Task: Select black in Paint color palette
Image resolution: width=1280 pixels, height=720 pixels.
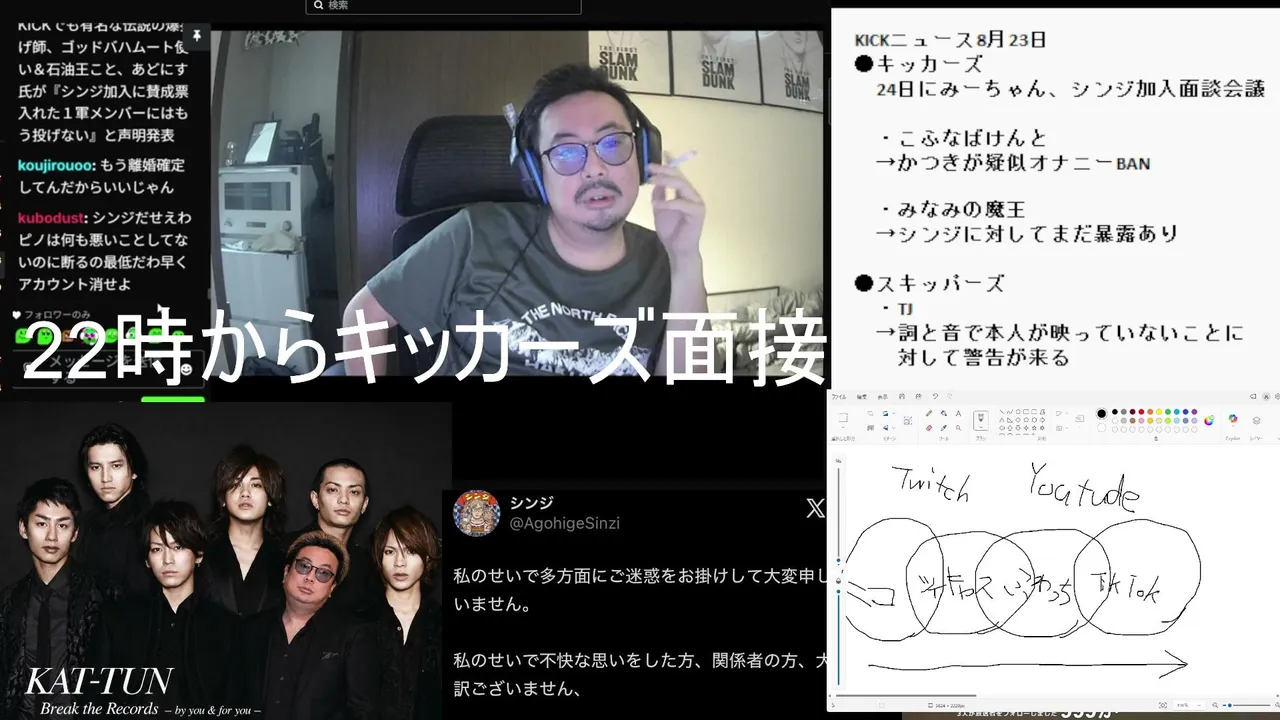Action: [1116, 411]
